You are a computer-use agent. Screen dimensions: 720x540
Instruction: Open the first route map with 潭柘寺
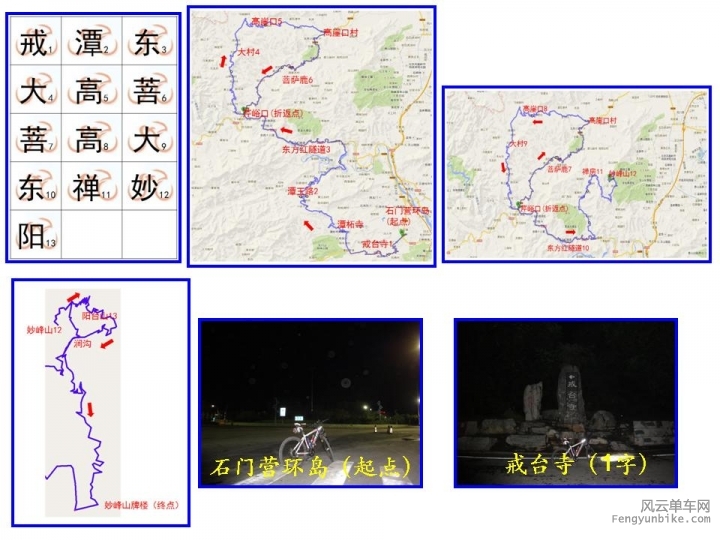coord(312,136)
